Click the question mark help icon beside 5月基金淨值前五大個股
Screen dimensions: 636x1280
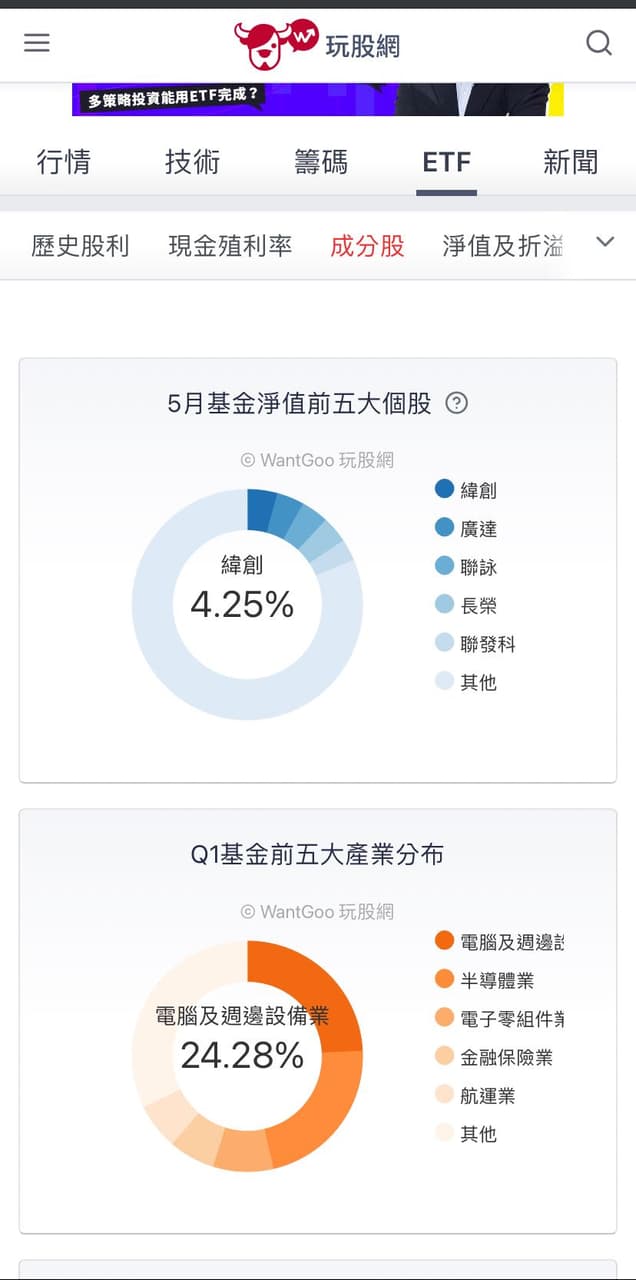(457, 404)
